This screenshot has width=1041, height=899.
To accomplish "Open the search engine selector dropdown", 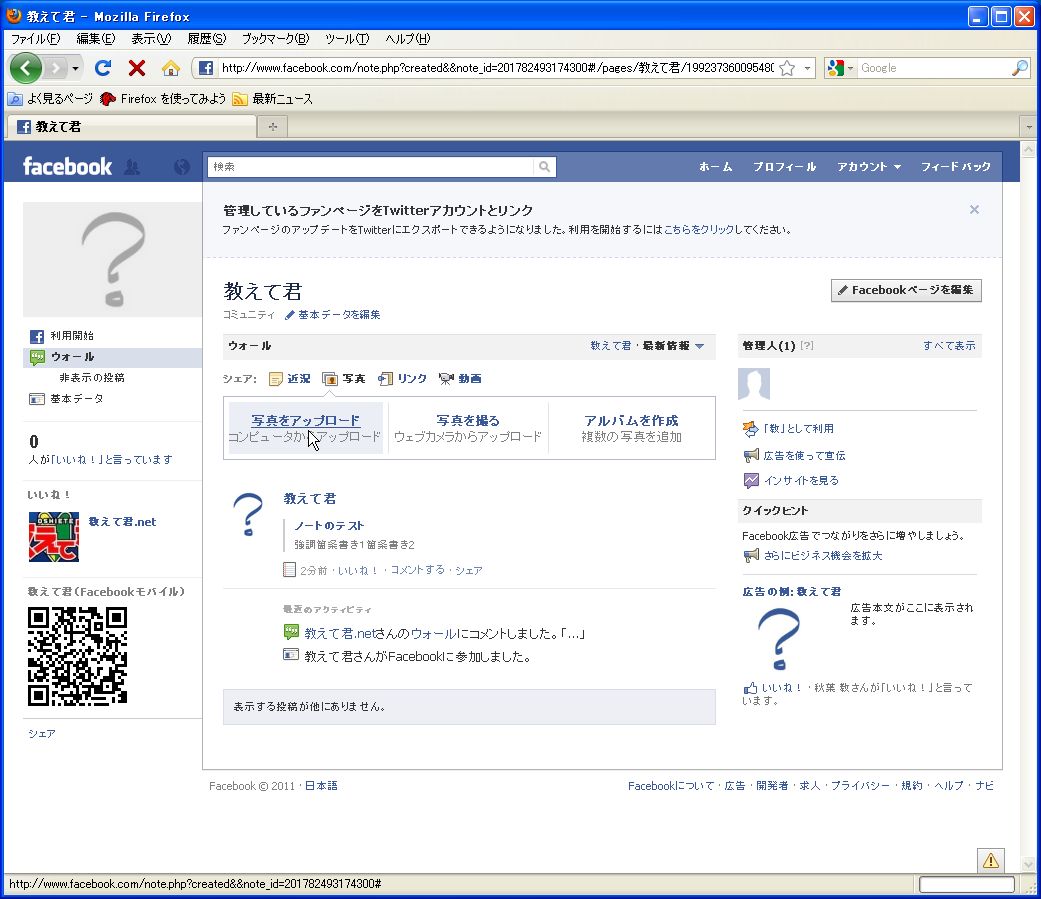I will [x=840, y=68].
